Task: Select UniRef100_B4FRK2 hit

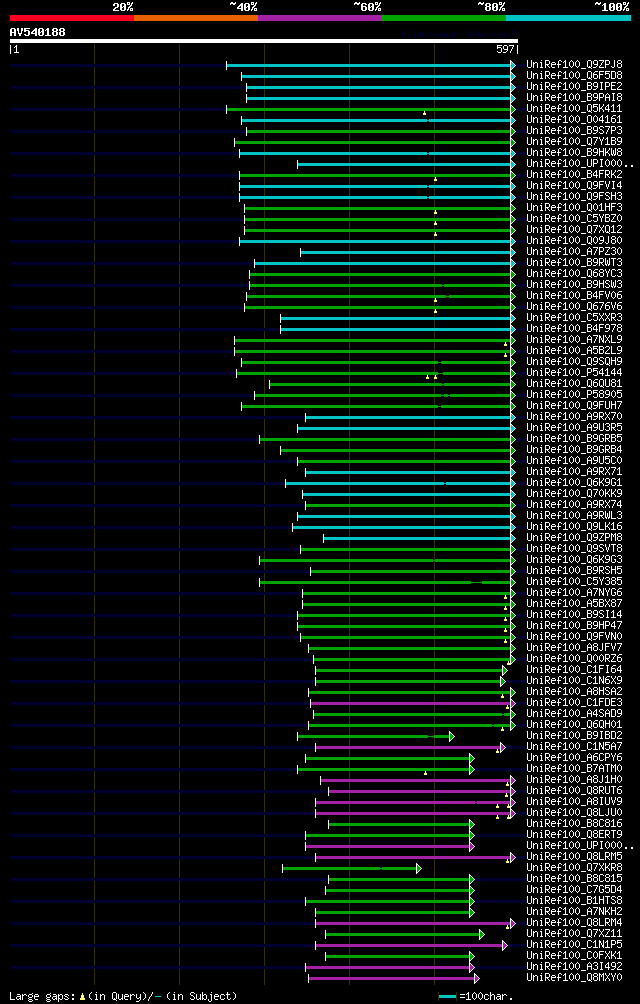Action: point(574,174)
